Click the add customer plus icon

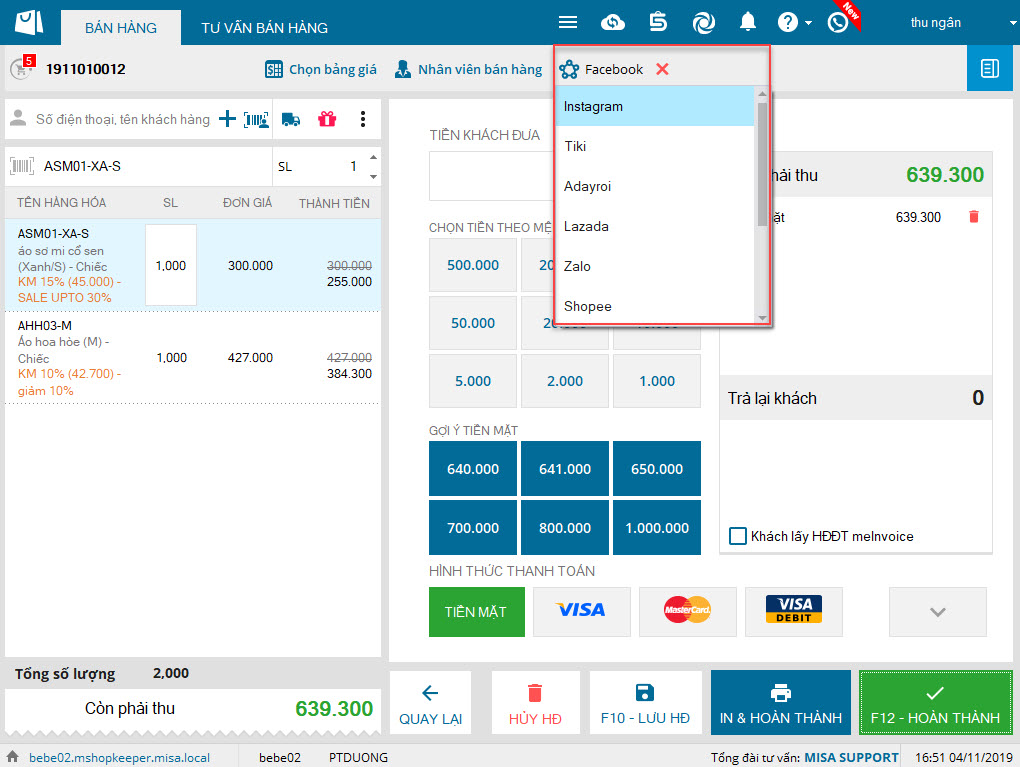(x=227, y=119)
